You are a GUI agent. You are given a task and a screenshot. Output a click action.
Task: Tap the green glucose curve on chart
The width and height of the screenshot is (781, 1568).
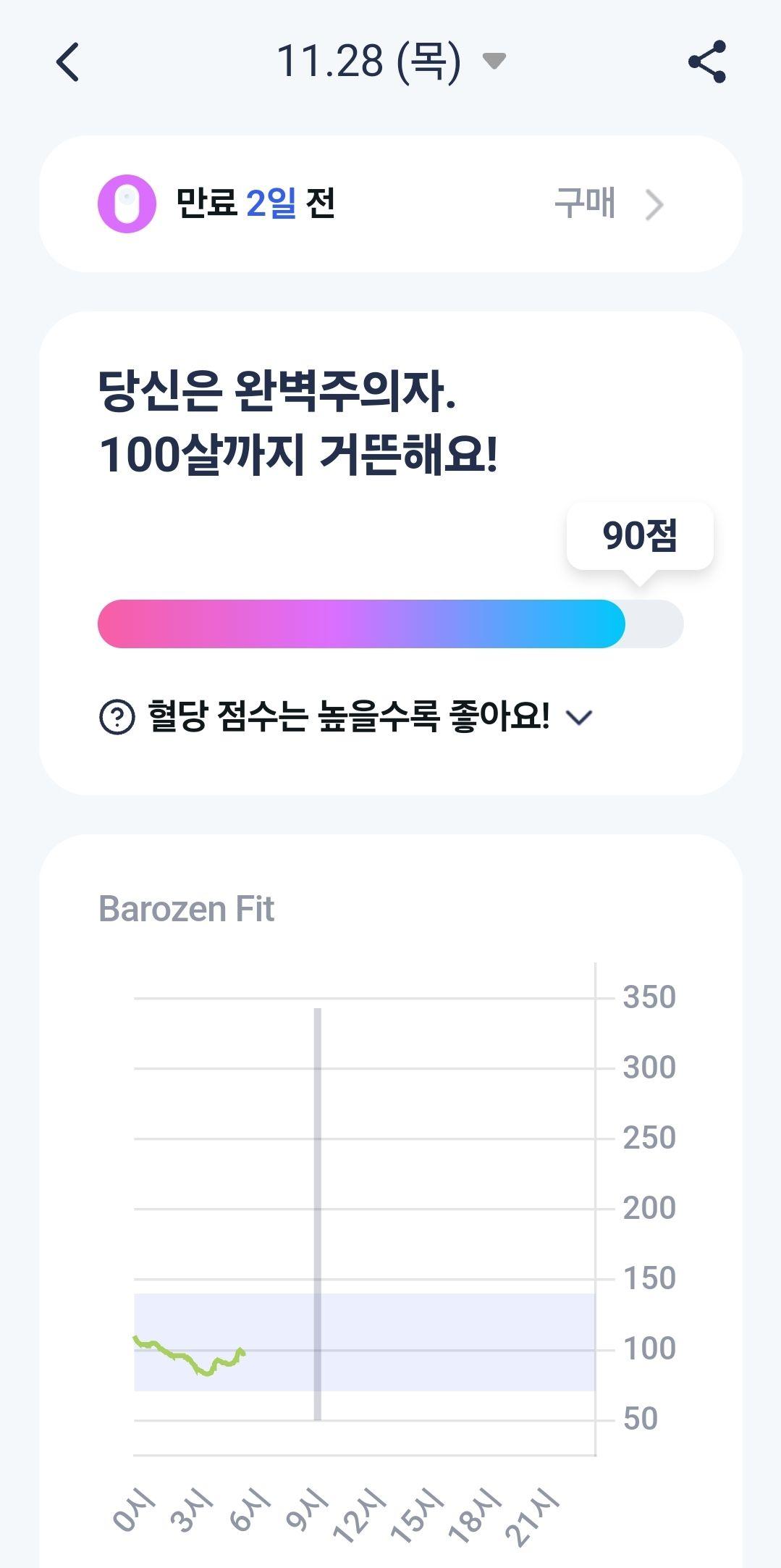(x=190, y=1357)
